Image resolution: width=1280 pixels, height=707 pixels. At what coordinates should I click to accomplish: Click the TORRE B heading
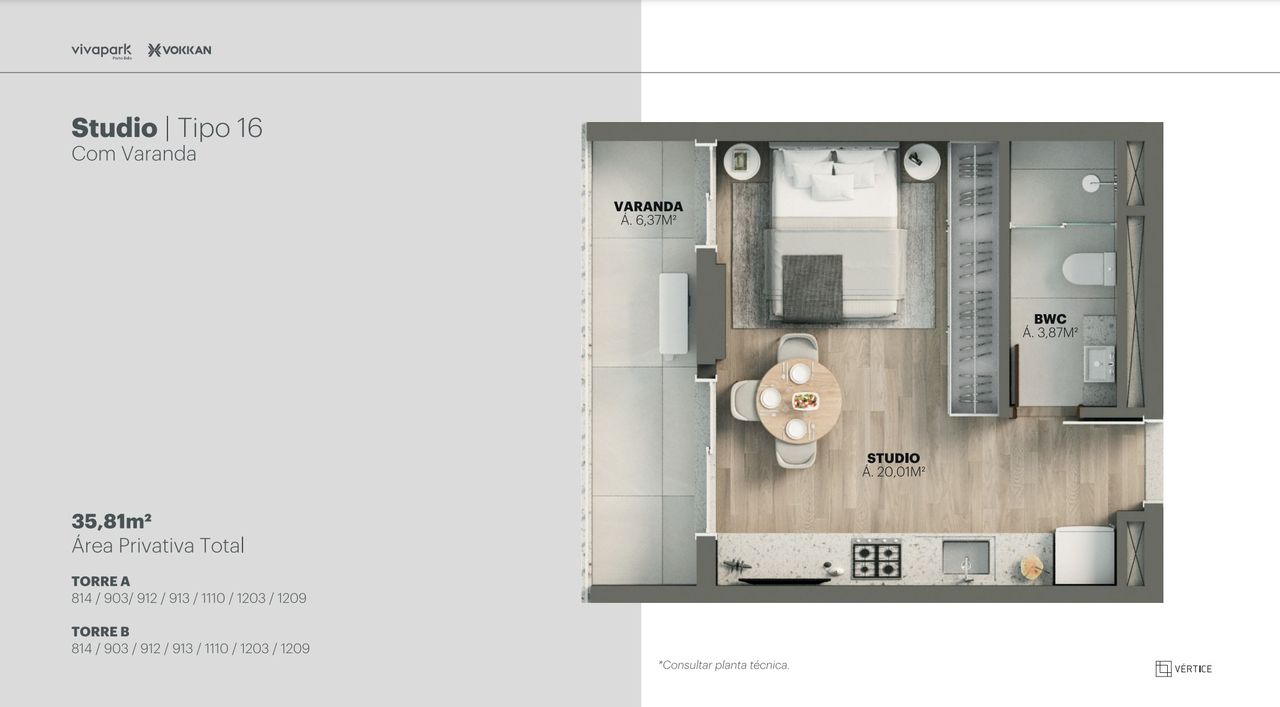pyautogui.click(x=100, y=631)
